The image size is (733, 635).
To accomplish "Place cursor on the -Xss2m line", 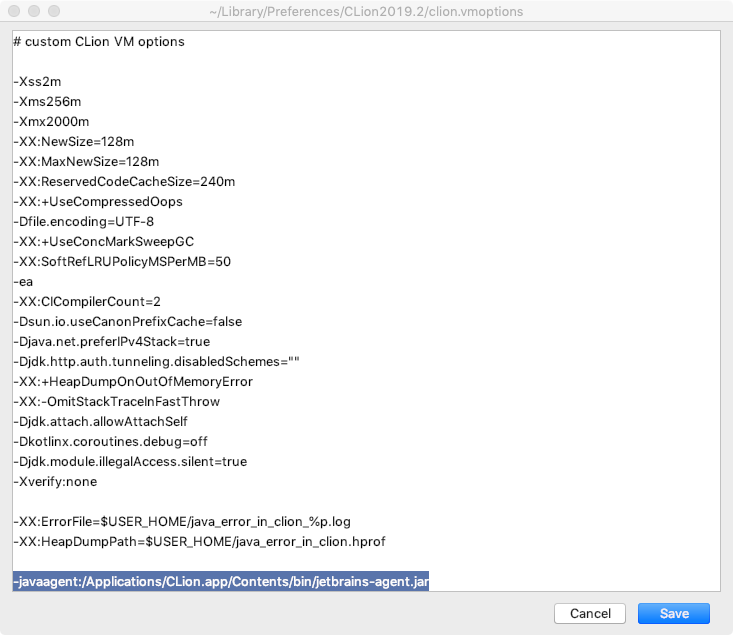I will 37,81.
